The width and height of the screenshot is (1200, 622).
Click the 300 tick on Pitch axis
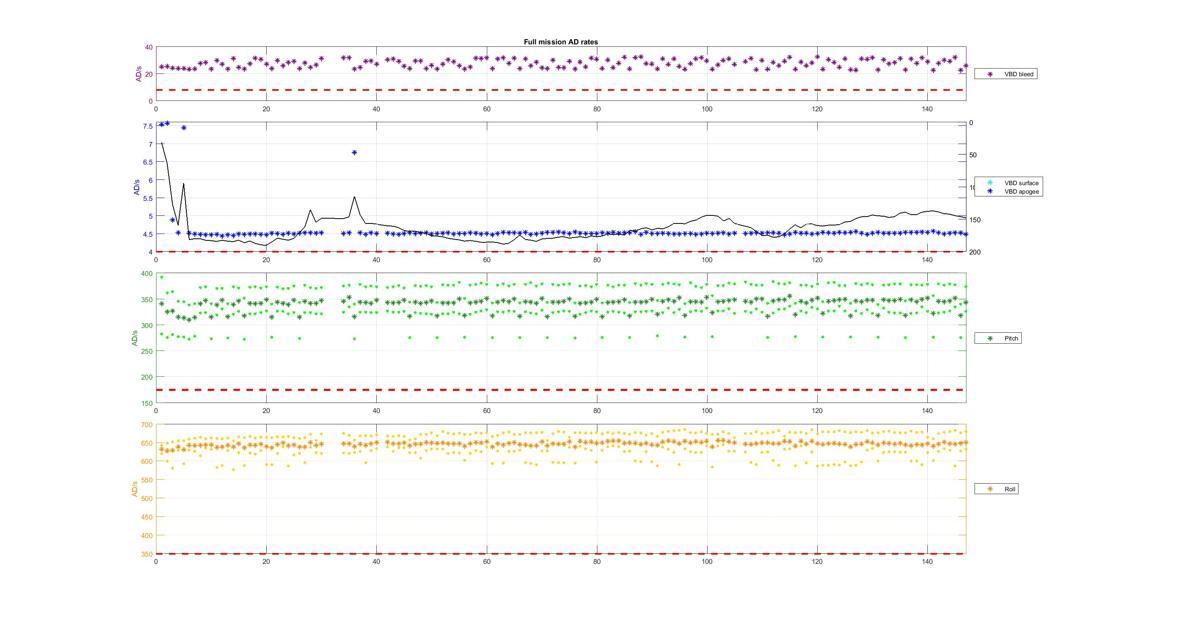146,325
